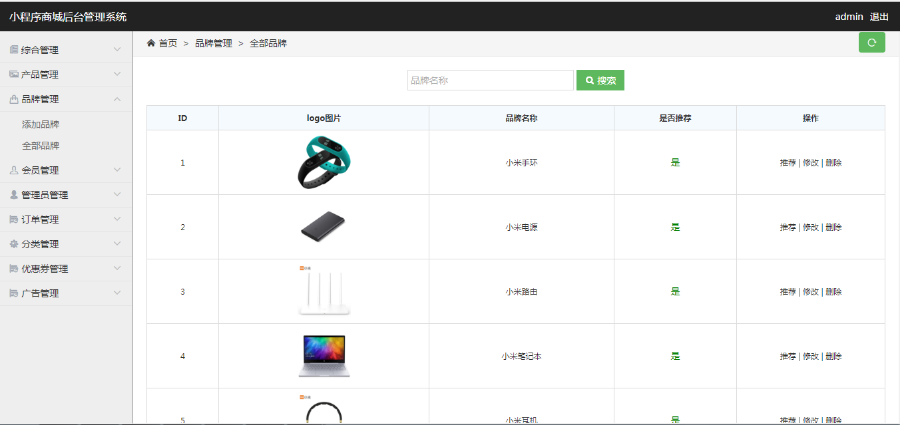Click the 订单管理 sidebar icon
This screenshot has height=425, width=900.
(x=14, y=219)
